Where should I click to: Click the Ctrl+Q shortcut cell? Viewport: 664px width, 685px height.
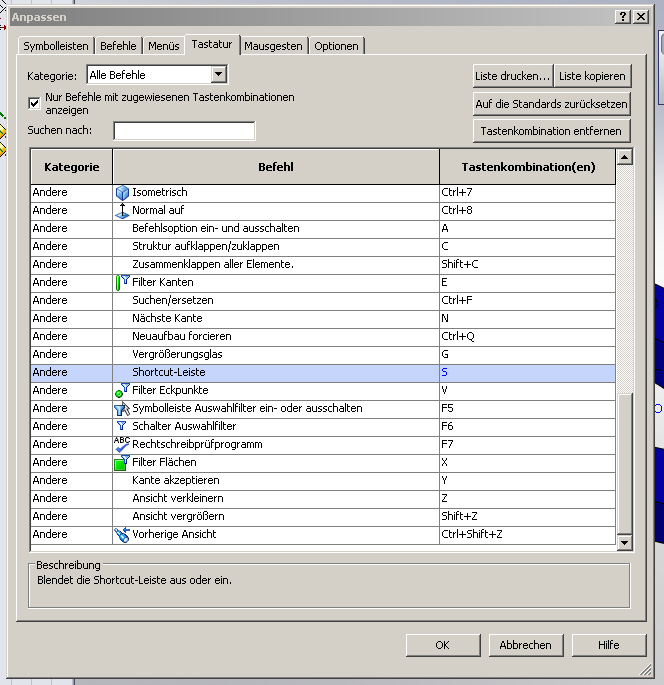tap(527, 336)
